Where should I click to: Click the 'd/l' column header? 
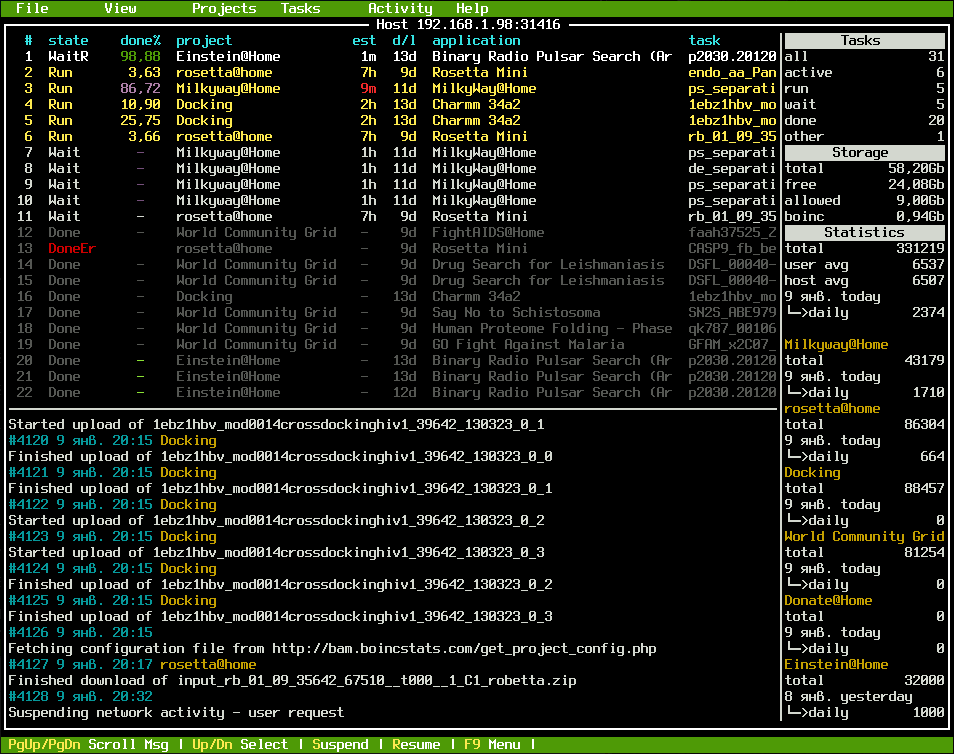click(x=404, y=40)
